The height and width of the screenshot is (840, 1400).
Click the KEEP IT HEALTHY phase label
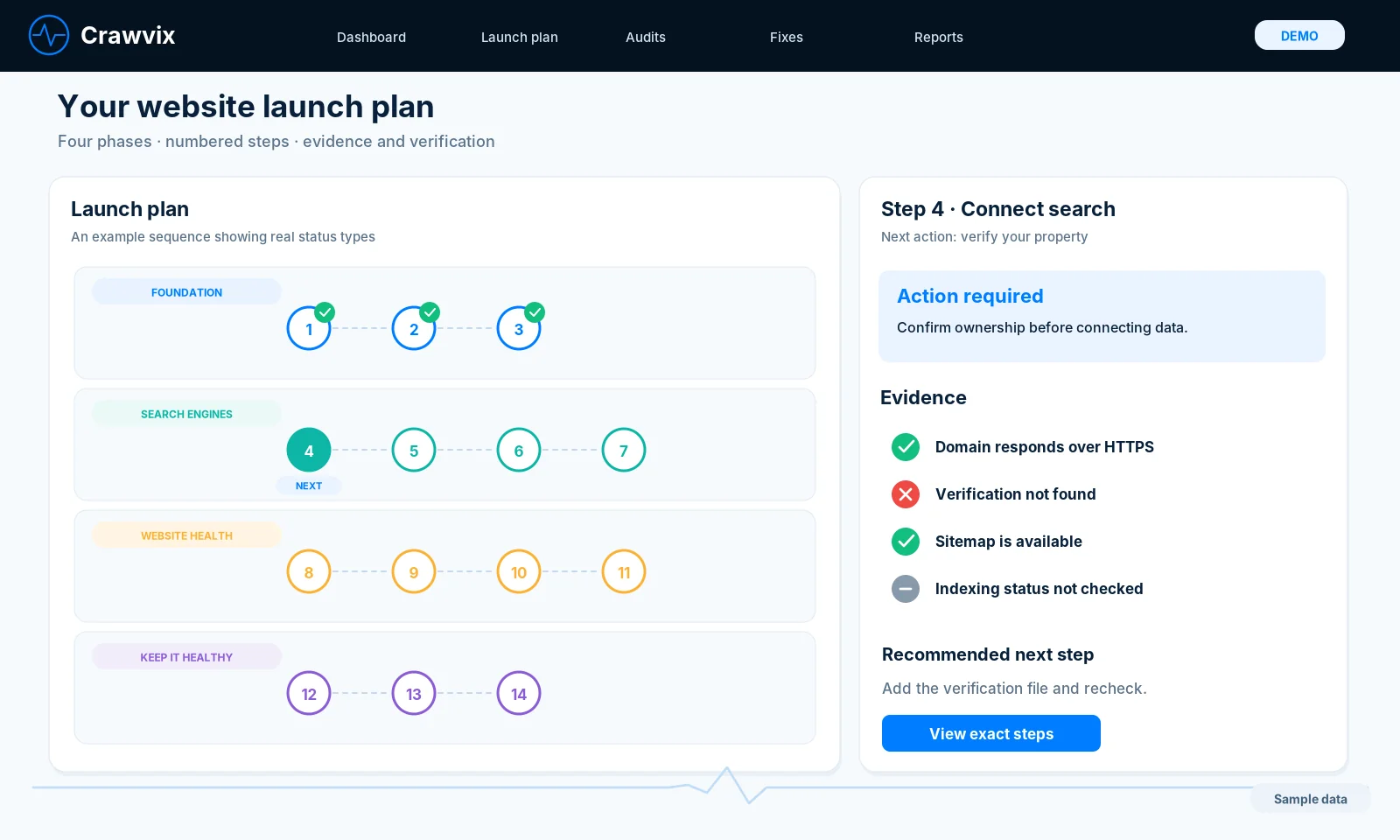click(x=186, y=657)
